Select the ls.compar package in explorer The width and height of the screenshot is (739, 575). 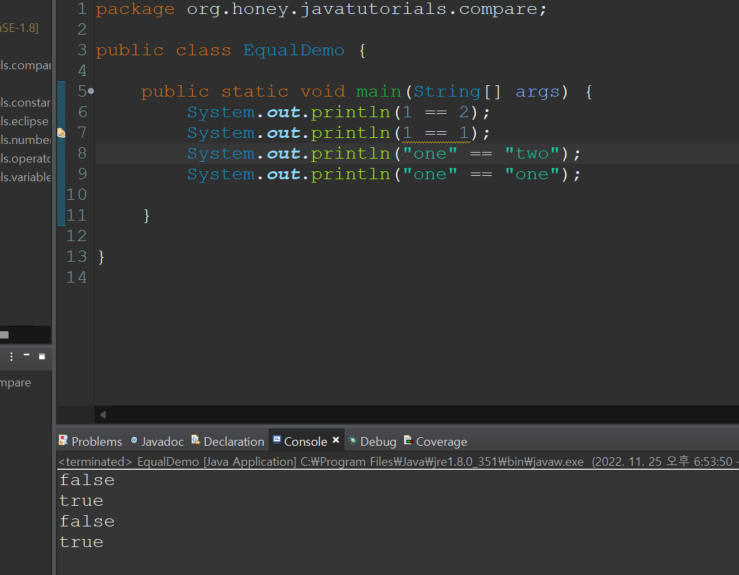point(25,65)
